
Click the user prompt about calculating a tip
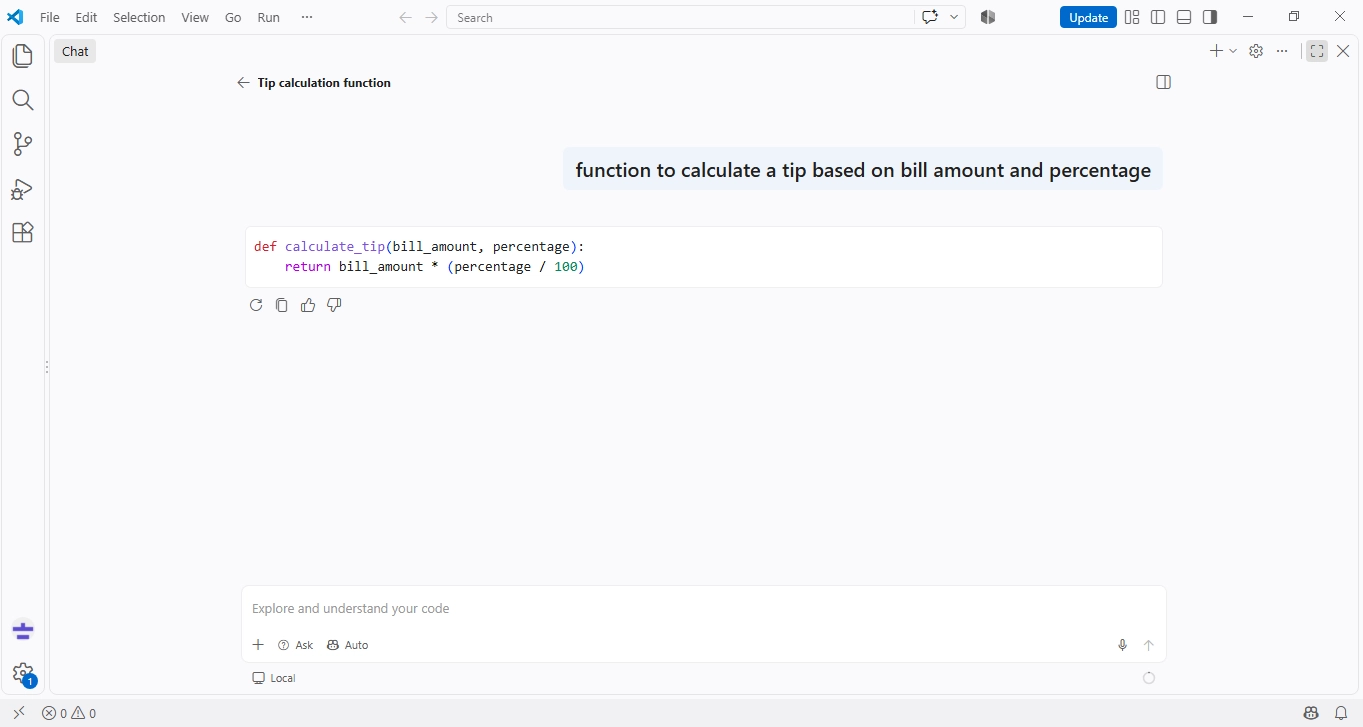coord(863,170)
